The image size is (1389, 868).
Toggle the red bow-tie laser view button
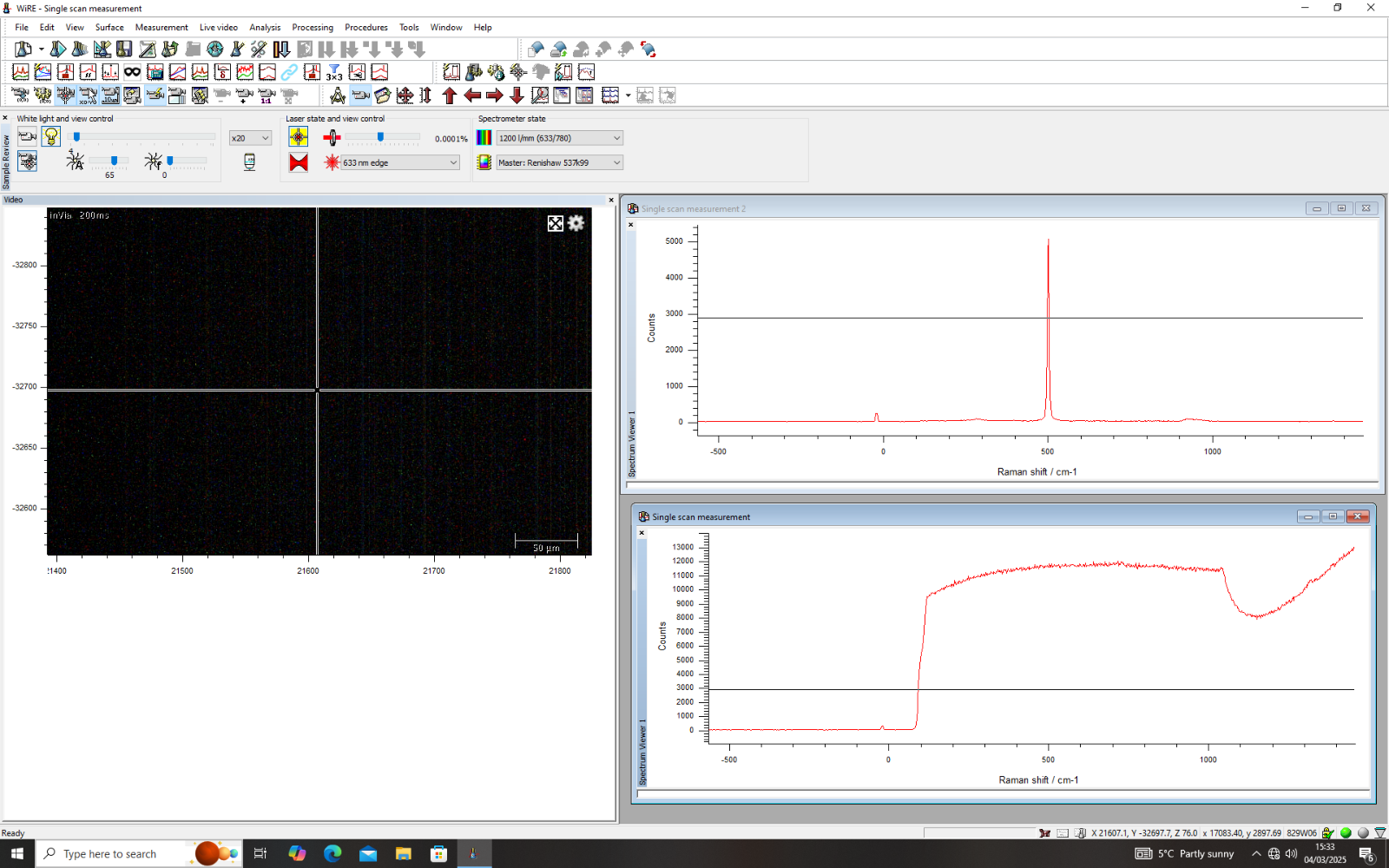click(x=298, y=162)
